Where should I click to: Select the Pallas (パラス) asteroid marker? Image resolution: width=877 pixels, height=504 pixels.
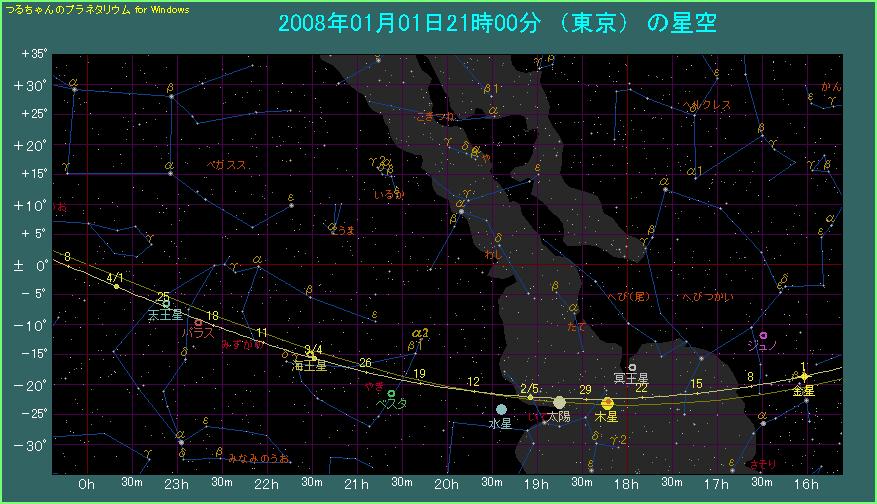199,323
